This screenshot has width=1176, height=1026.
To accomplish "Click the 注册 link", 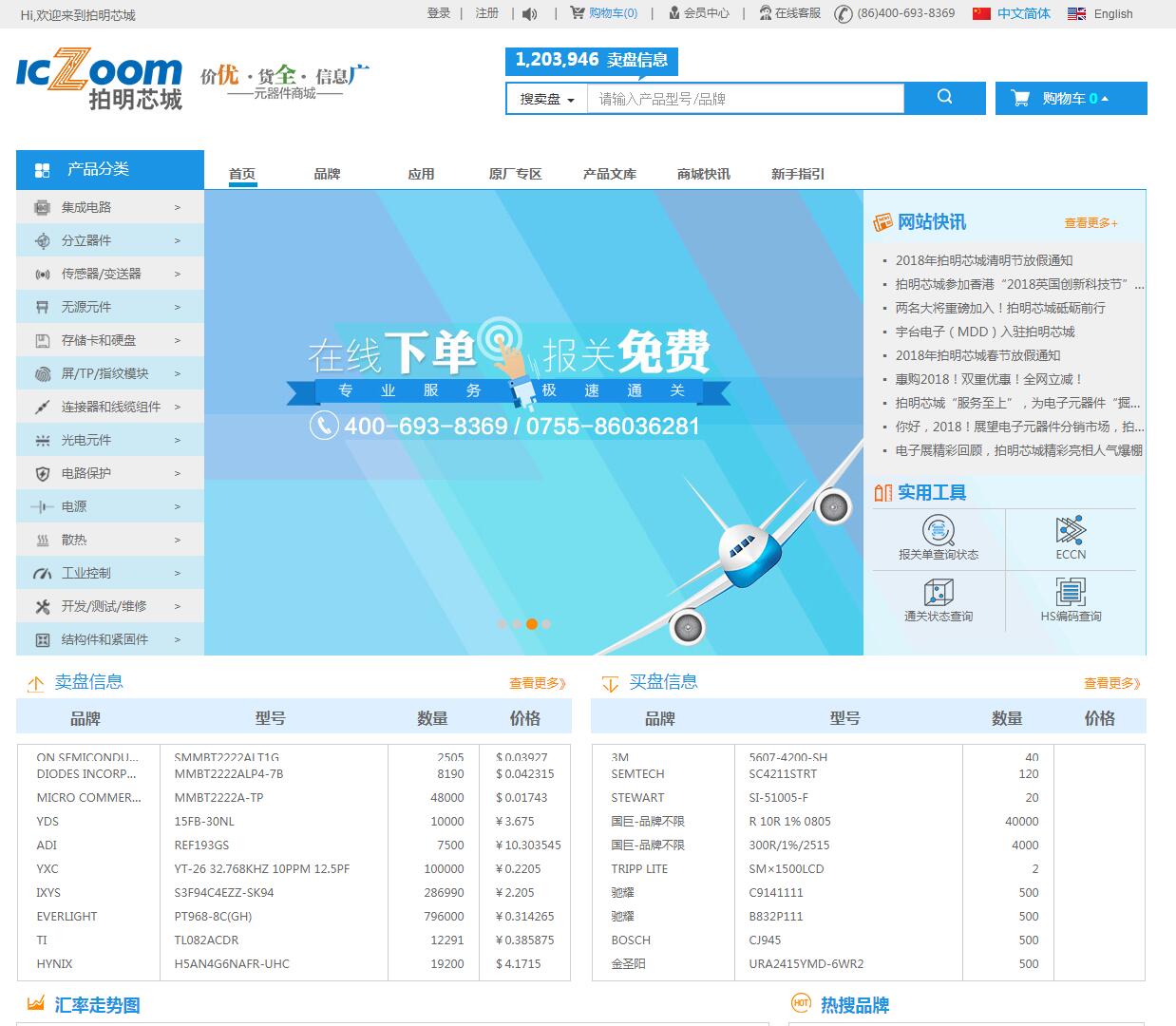I will point(487,13).
